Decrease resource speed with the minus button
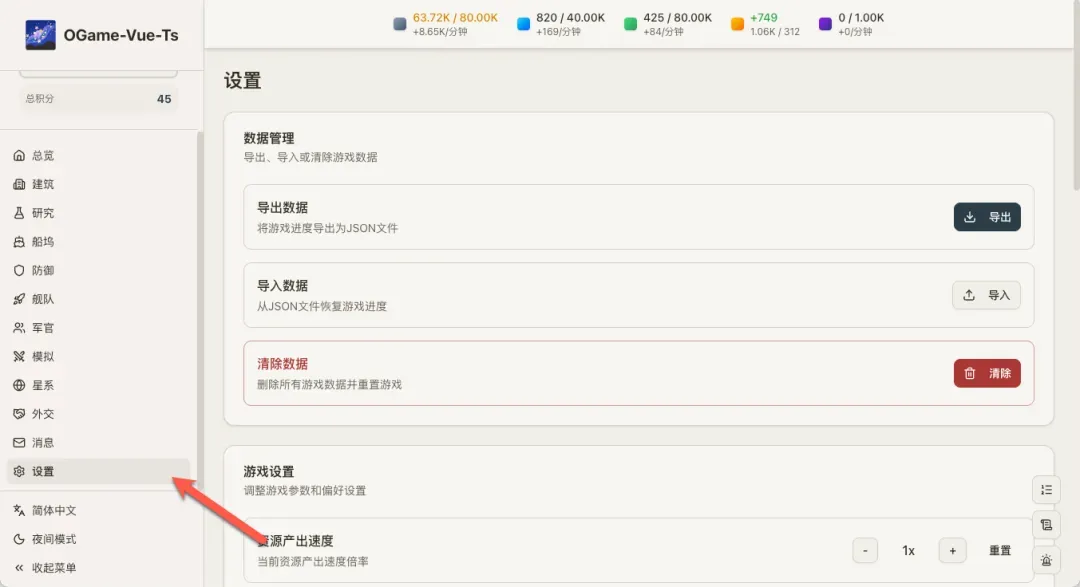The image size is (1080, 587). pyautogui.click(x=866, y=551)
